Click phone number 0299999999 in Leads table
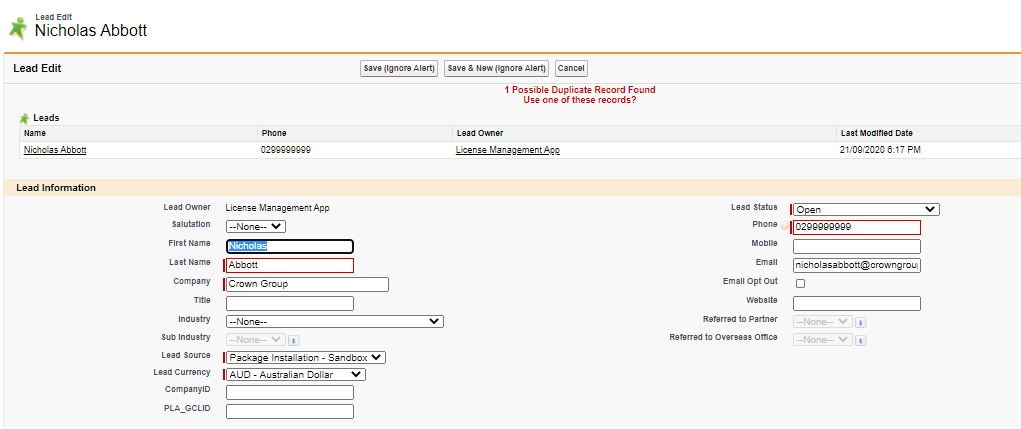Image resolution: width=1021 pixels, height=429 pixels. 285,150
